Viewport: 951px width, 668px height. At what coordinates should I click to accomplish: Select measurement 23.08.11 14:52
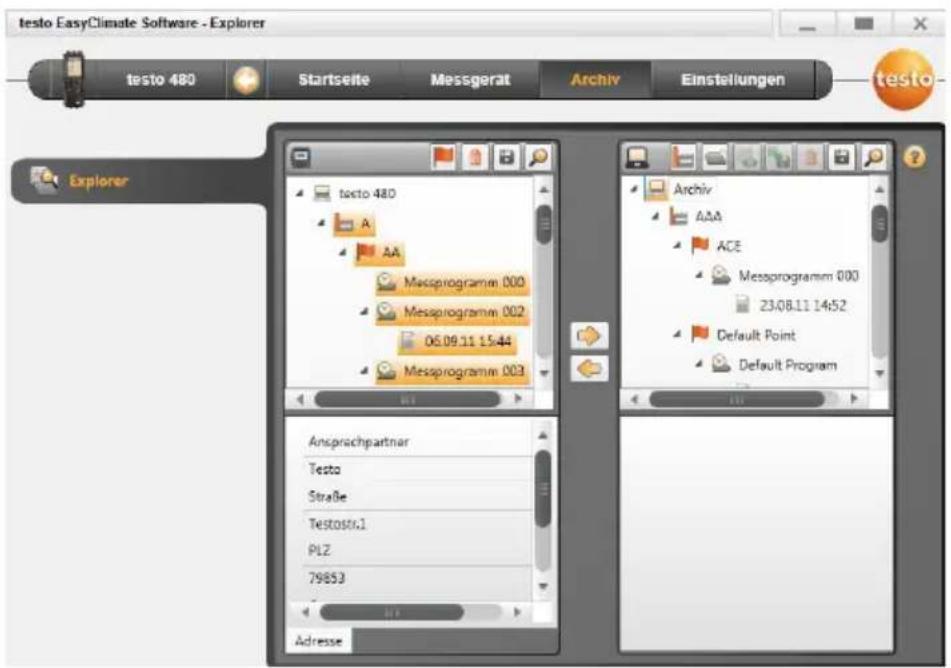tap(802, 305)
